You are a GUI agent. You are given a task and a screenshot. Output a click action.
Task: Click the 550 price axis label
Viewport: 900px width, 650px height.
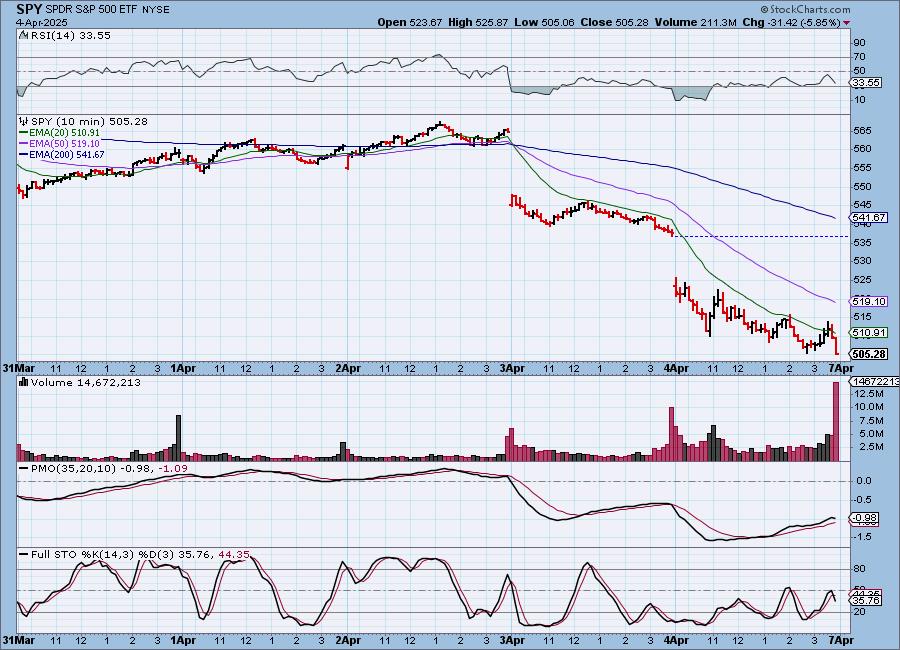click(x=863, y=187)
